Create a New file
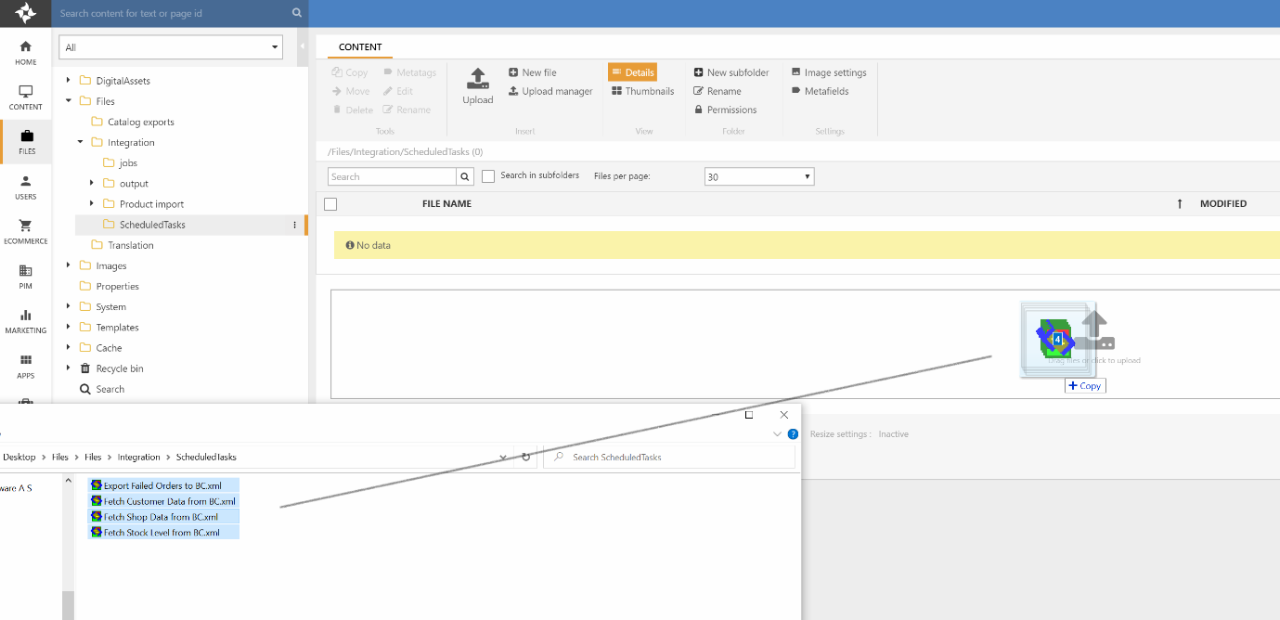1280x620 pixels. (532, 72)
